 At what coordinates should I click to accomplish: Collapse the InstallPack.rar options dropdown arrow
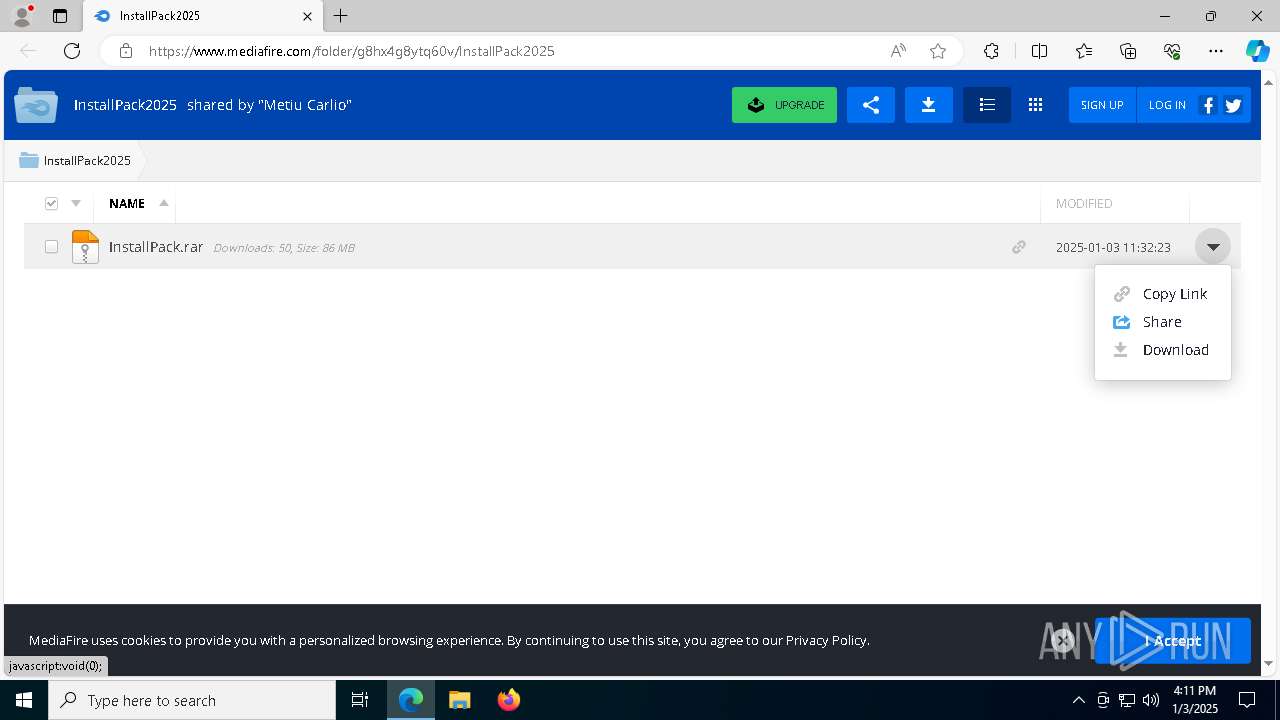(x=1213, y=247)
